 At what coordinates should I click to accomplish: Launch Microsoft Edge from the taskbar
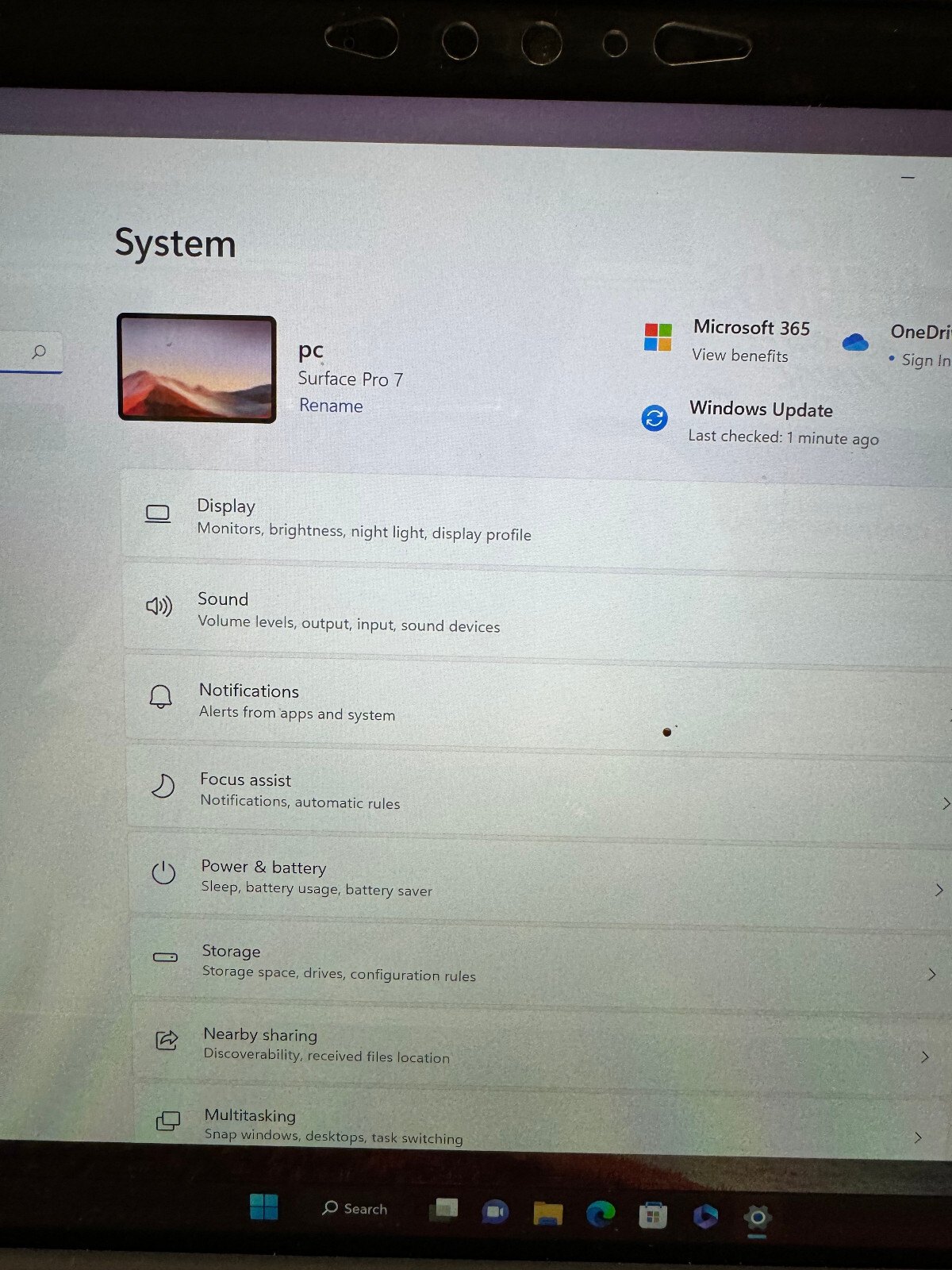(x=601, y=1214)
